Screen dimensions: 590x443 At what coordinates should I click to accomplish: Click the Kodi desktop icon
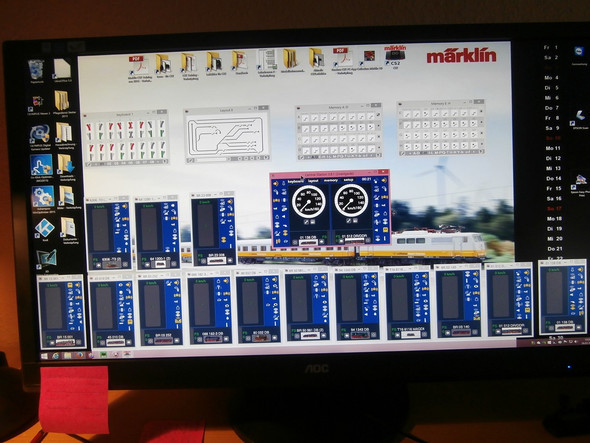tap(44, 228)
